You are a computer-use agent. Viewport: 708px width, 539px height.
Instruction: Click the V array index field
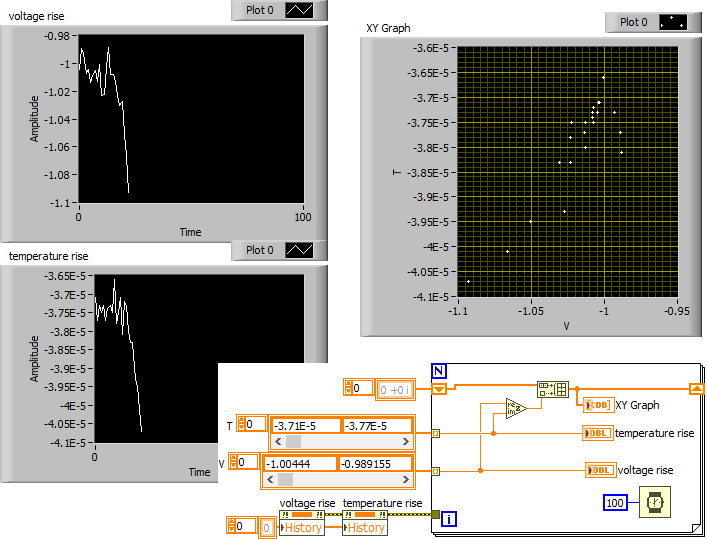247,462
